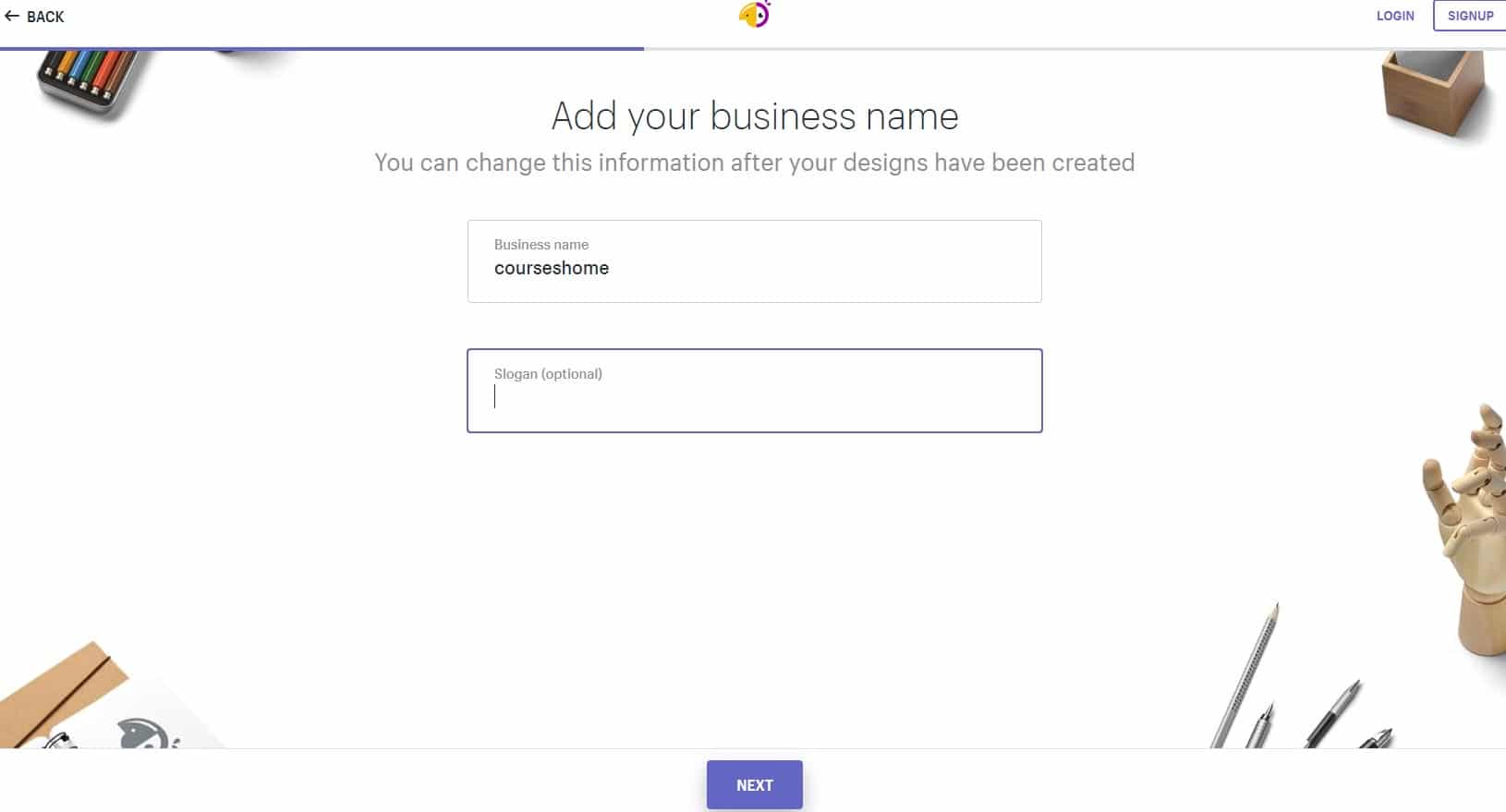Viewport: 1506px width, 812px height.
Task: Click the 'Slogan (optional)' label text
Action: point(548,374)
